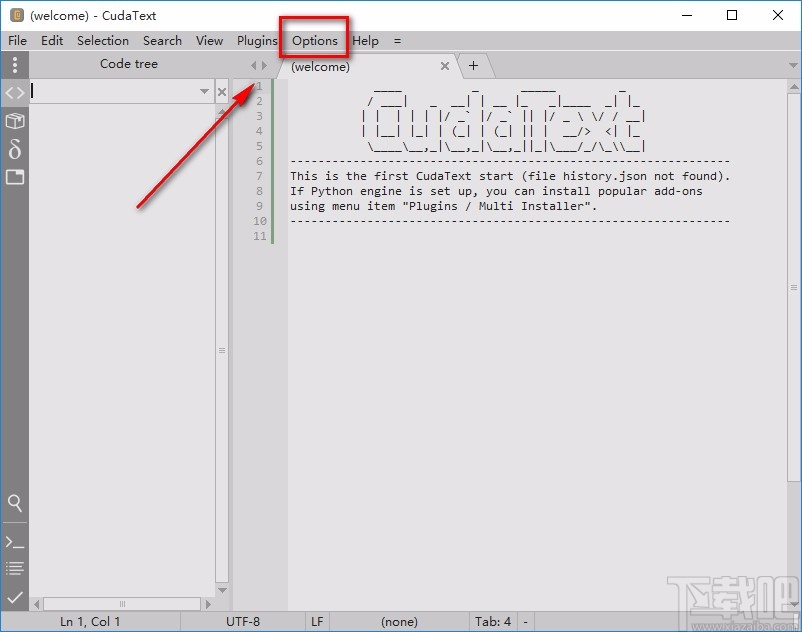Open the File menu
This screenshot has width=802, height=632.
click(x=17, y=40)
